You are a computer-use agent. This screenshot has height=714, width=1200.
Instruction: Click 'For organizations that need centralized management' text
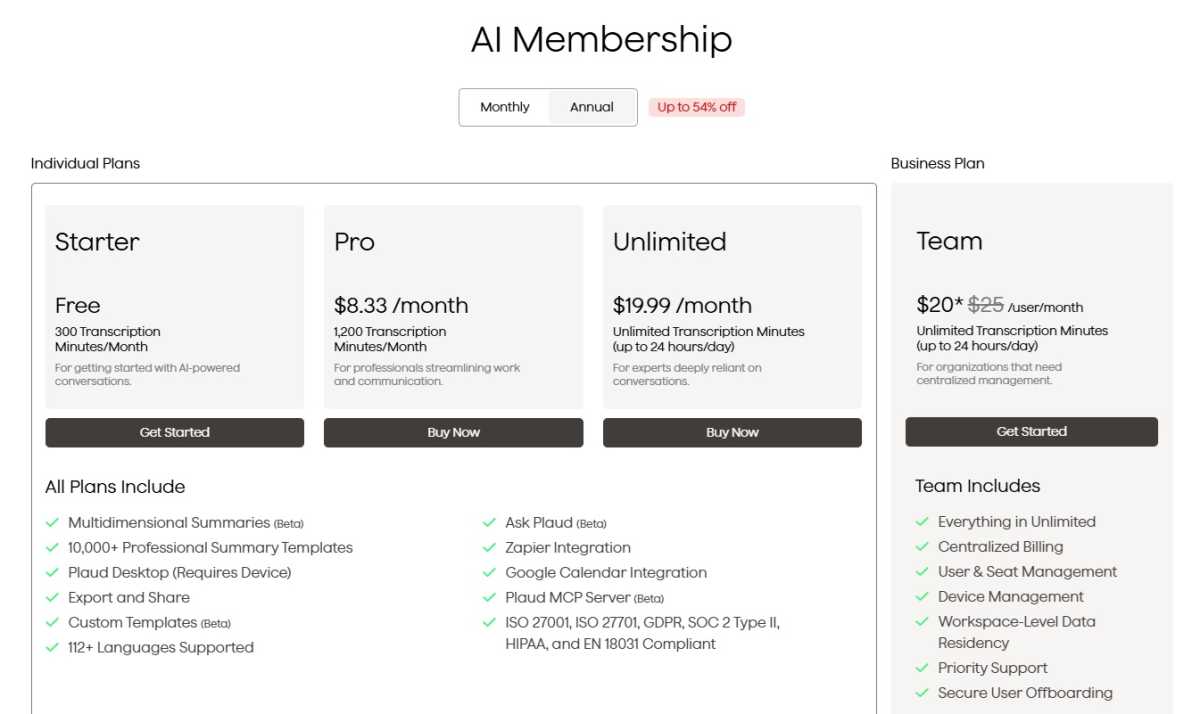coord(990,374)
